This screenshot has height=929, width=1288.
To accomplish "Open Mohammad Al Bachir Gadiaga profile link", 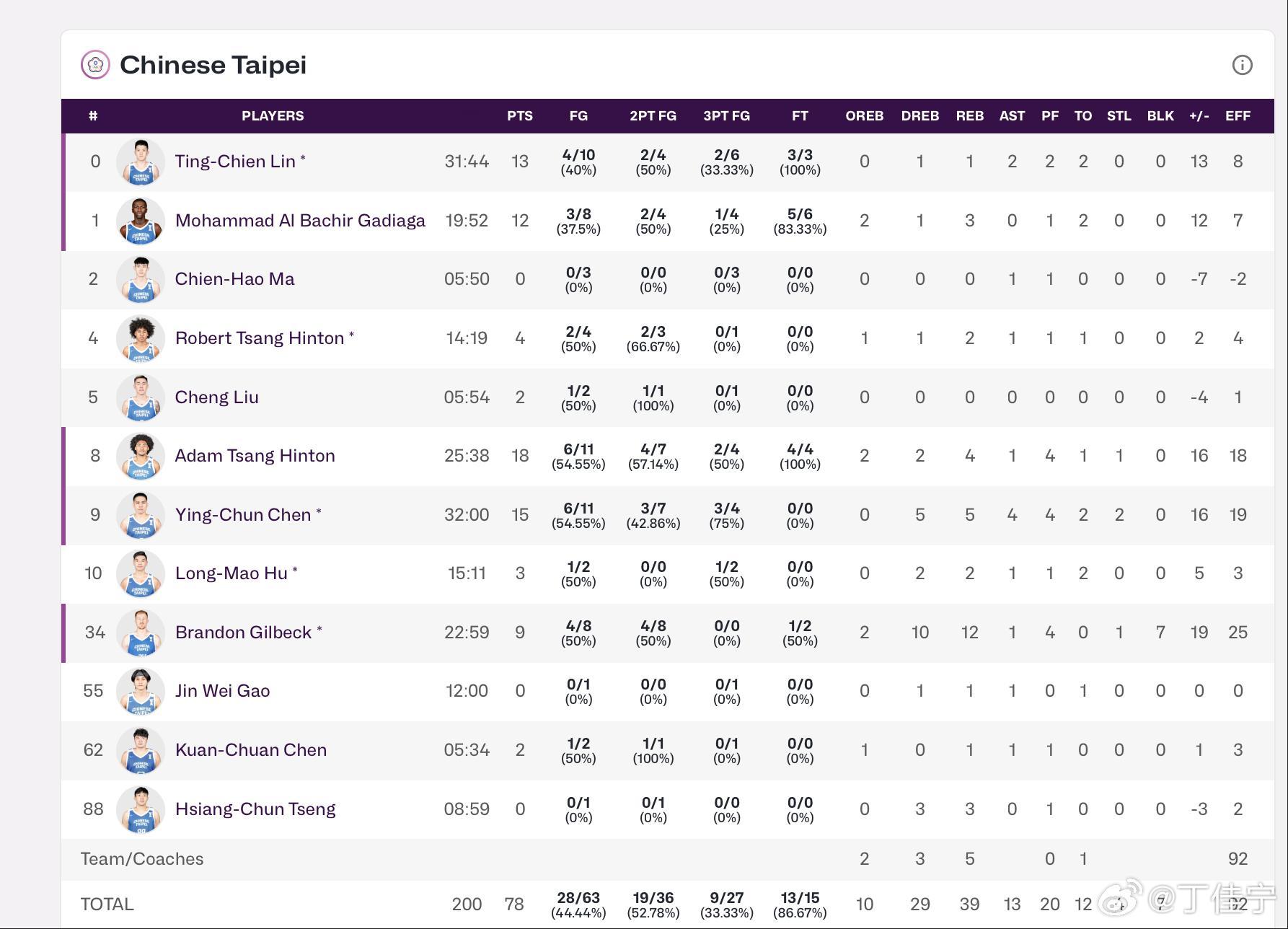I will tap(300, 221).
